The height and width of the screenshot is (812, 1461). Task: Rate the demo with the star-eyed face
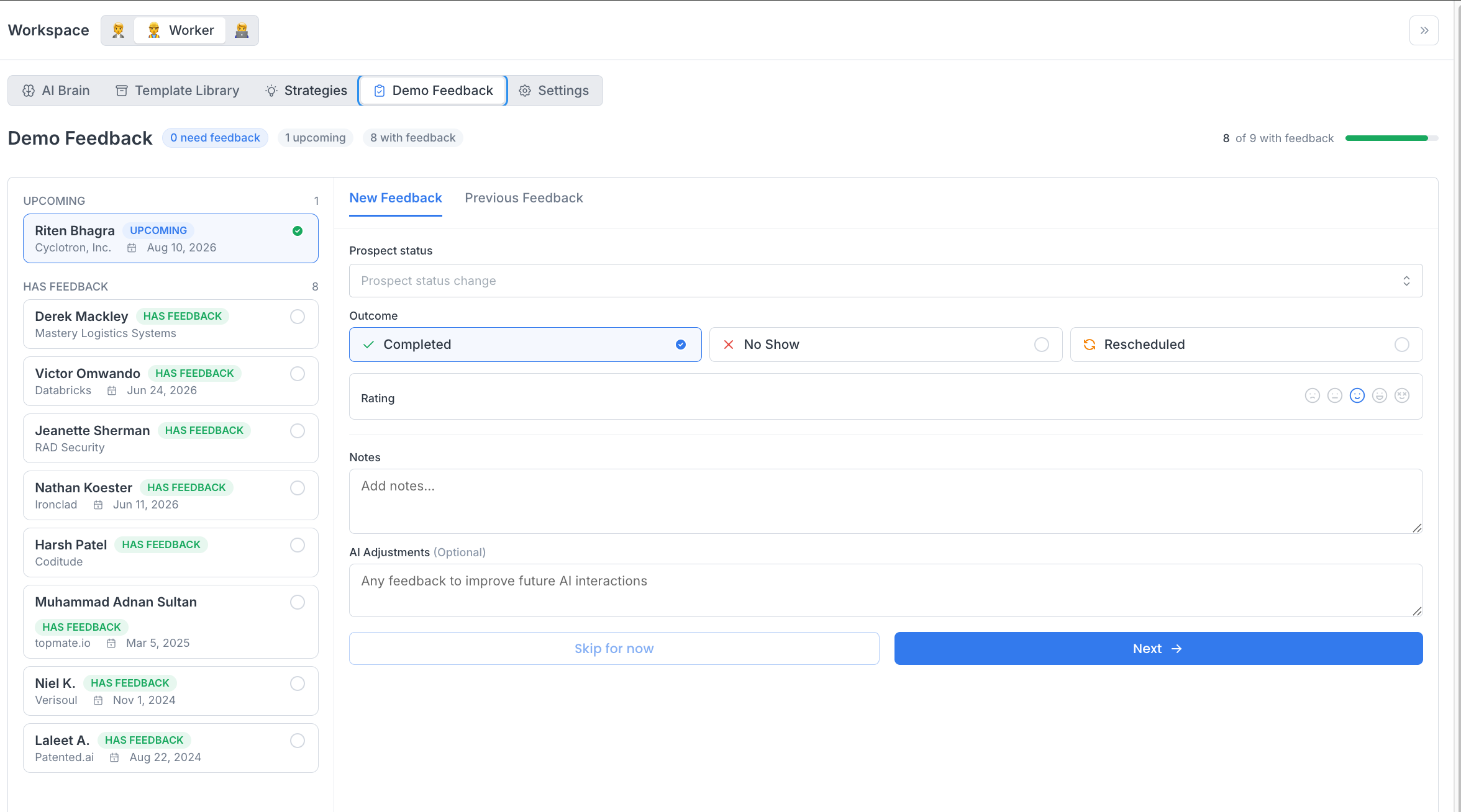pos(1401,395)
